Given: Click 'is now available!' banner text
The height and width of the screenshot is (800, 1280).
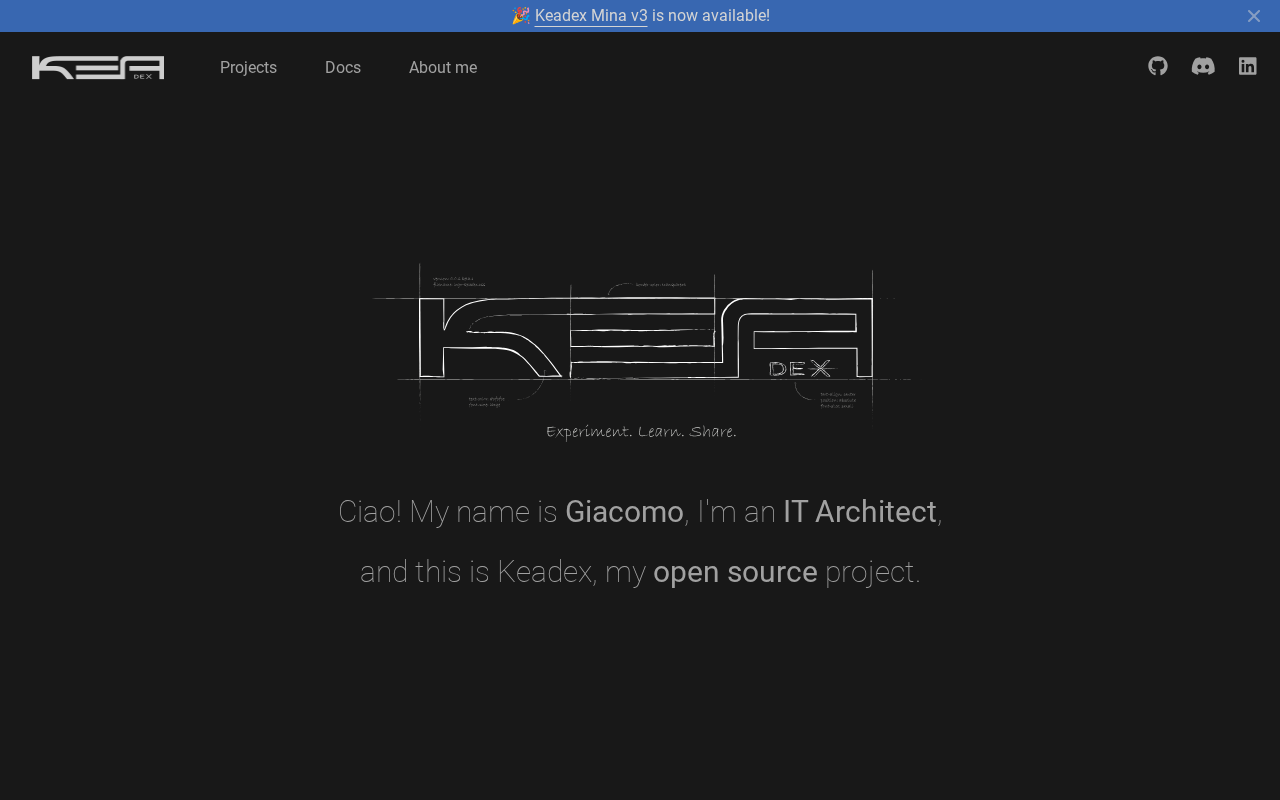Looking at the screenshot, I should coord(711,16).
